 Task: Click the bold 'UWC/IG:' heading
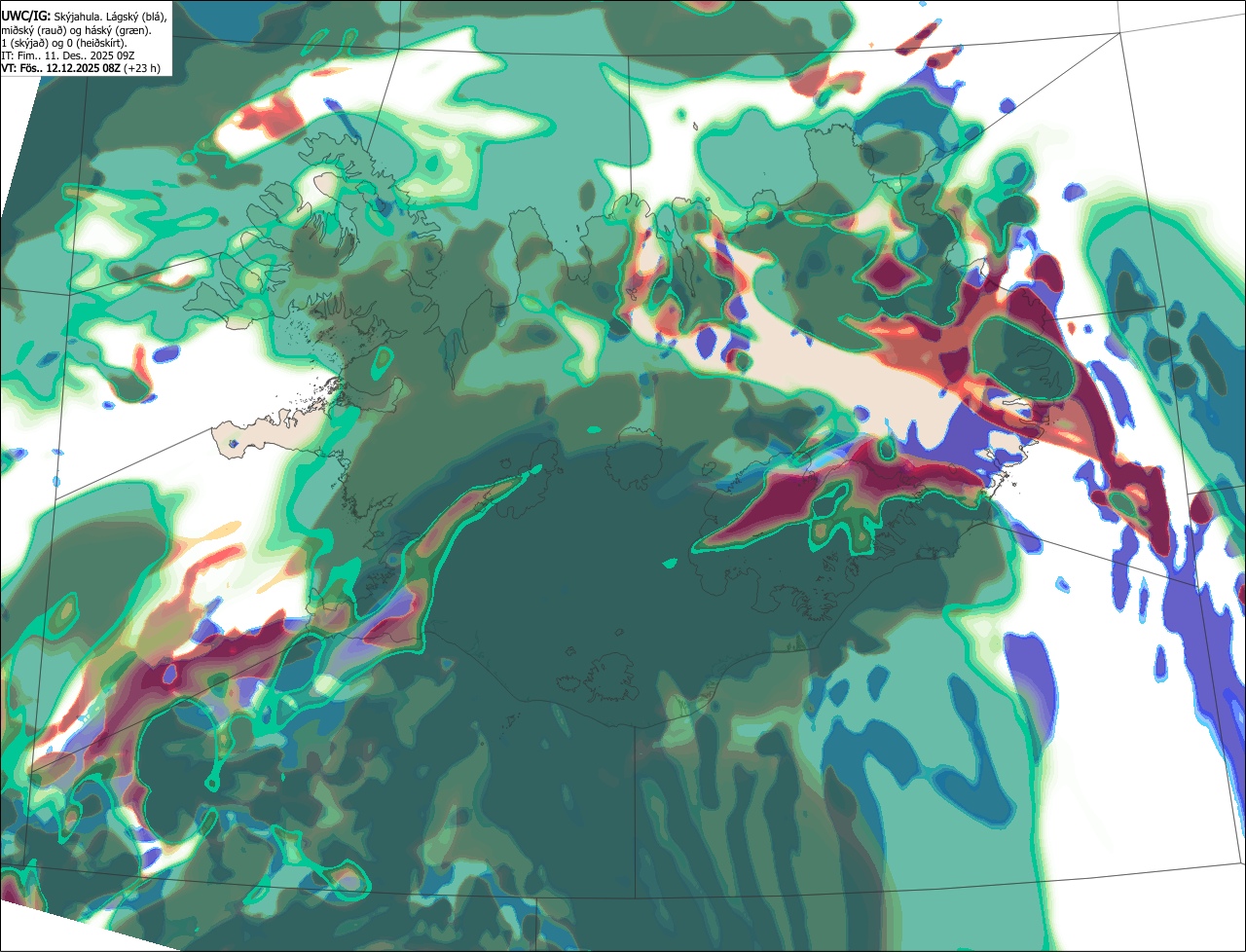click(x=26, y=17)
